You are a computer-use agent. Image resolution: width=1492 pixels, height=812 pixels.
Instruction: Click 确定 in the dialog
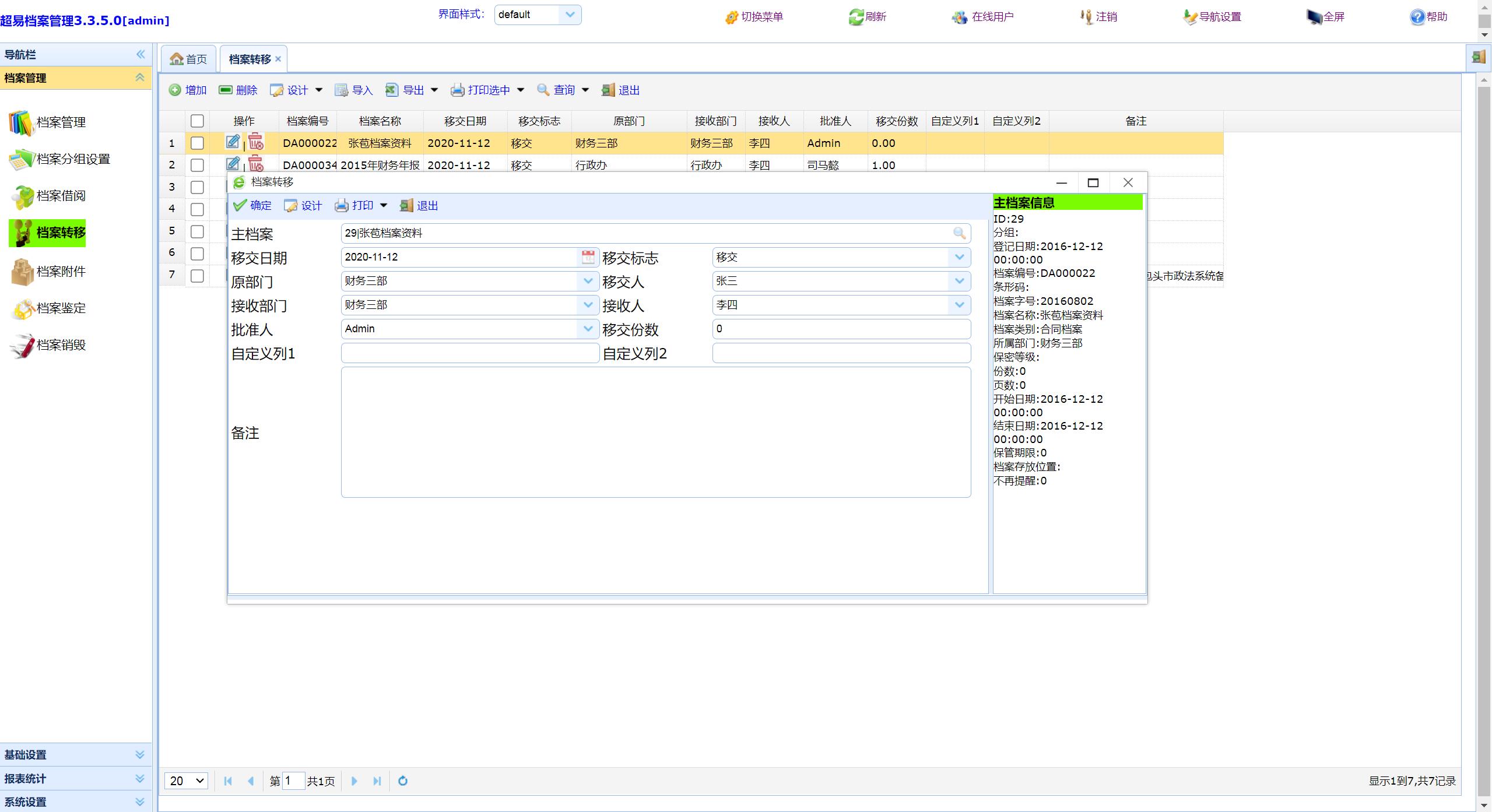pyautogui.click(x=252, y=205)
